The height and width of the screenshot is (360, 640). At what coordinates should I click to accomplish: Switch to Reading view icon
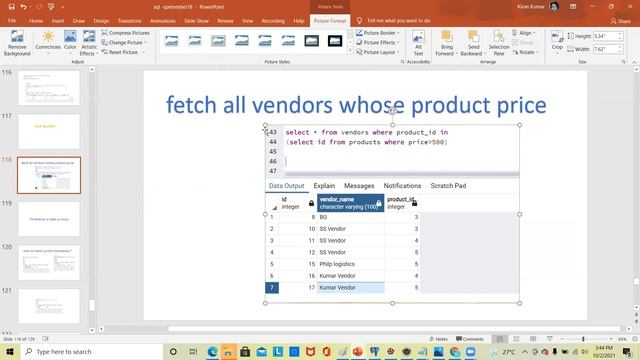tap(533, 339)
